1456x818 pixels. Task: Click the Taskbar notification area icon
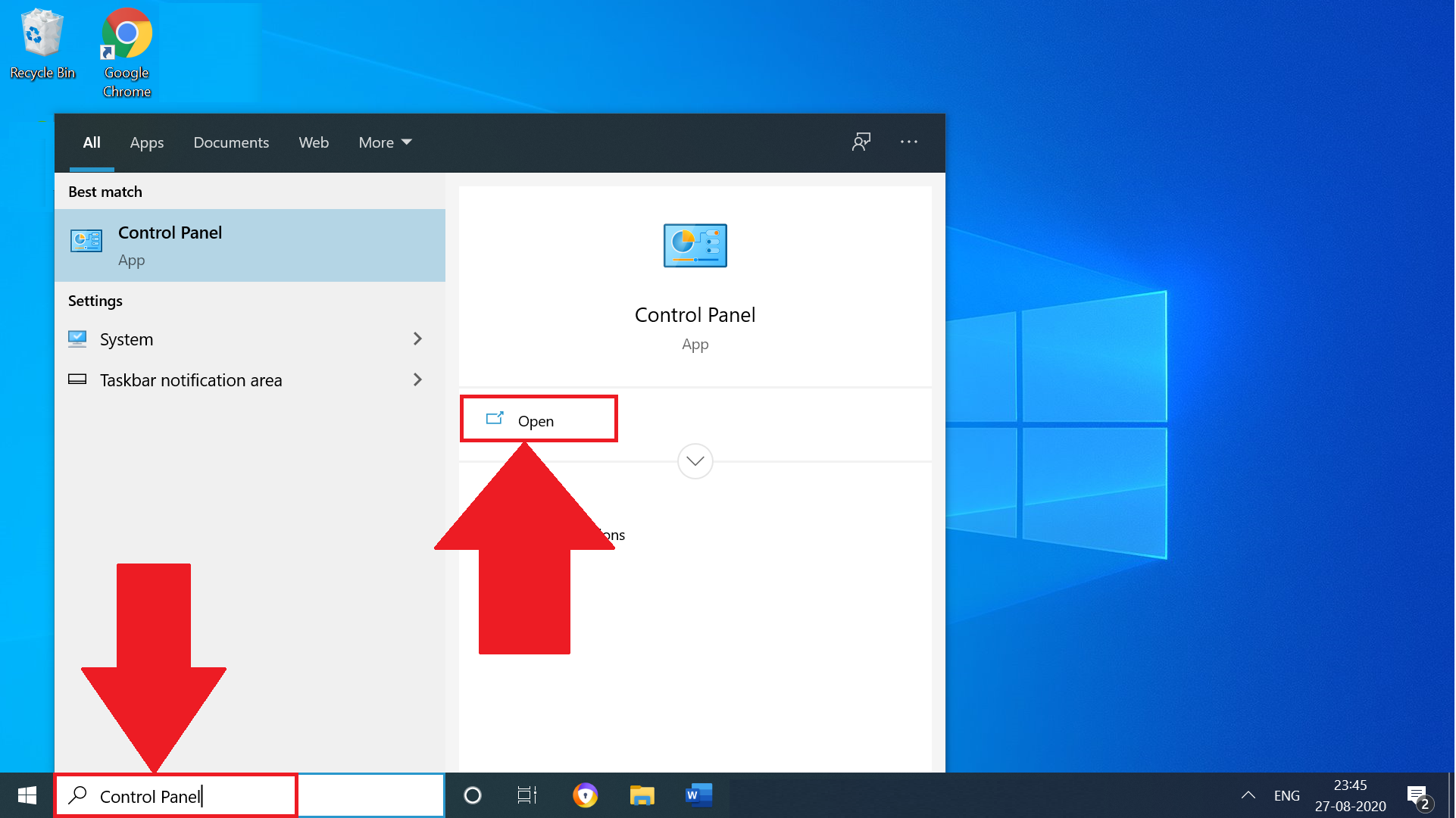pyautogui.click(x=77, y=379)
